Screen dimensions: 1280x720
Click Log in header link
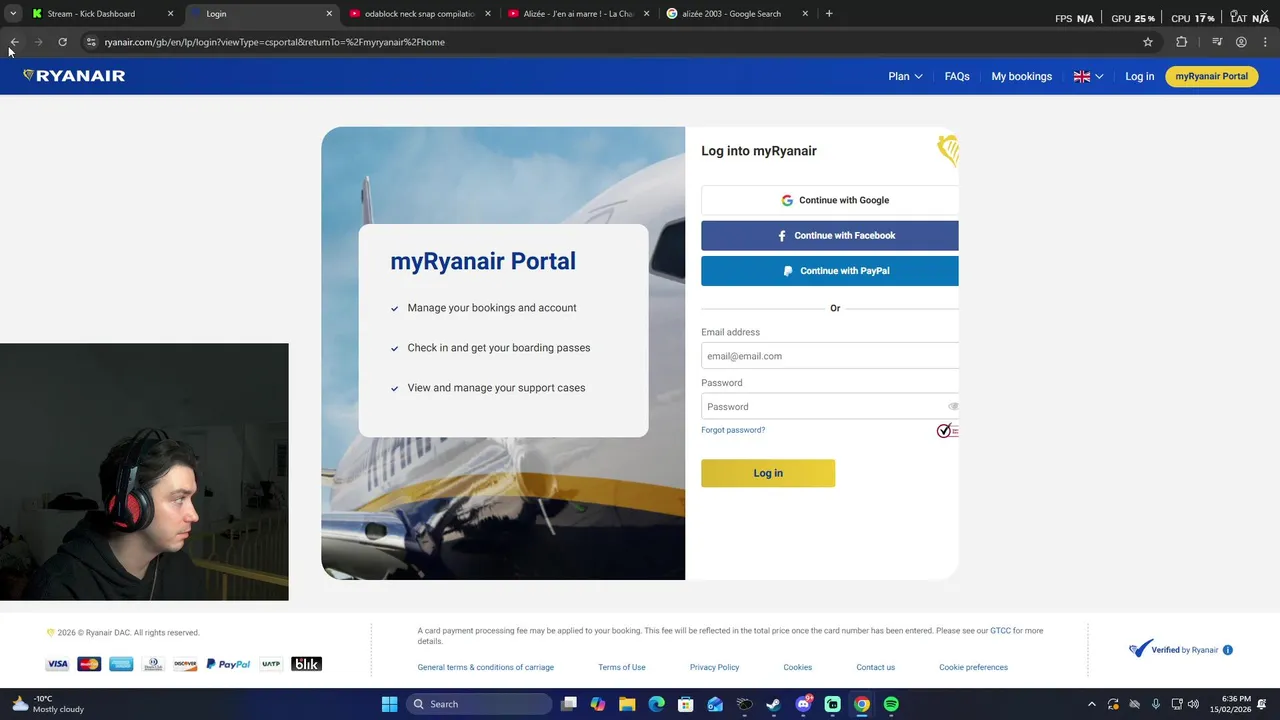(x=1139, y=76)
